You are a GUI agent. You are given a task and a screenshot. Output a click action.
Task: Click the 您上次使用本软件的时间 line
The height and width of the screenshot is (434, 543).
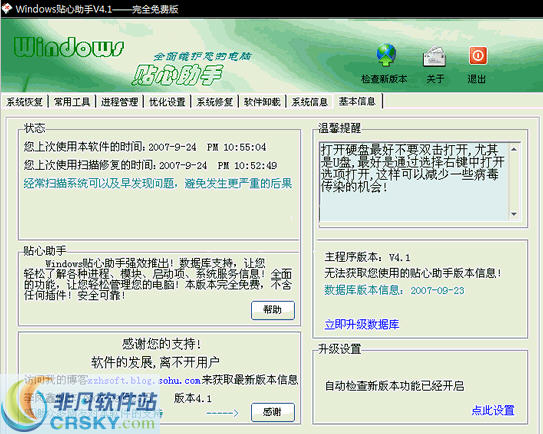coord(145,147)
